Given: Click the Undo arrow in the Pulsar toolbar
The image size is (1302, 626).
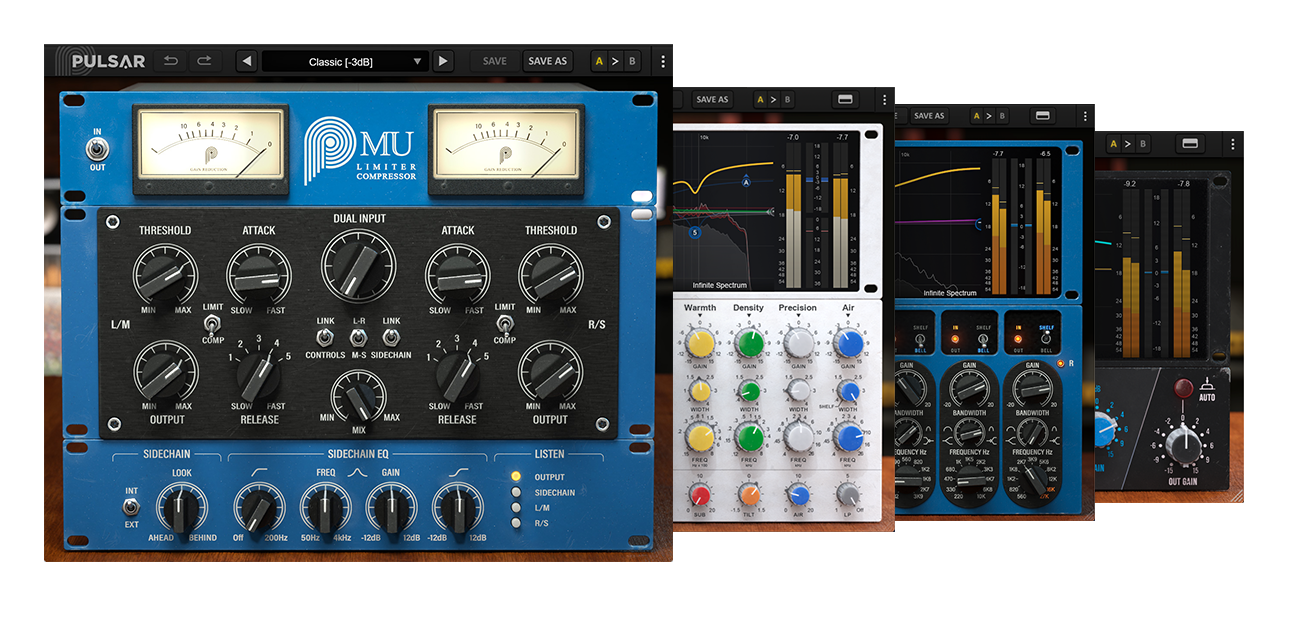Looking at the screenshot, I should 174,61.
